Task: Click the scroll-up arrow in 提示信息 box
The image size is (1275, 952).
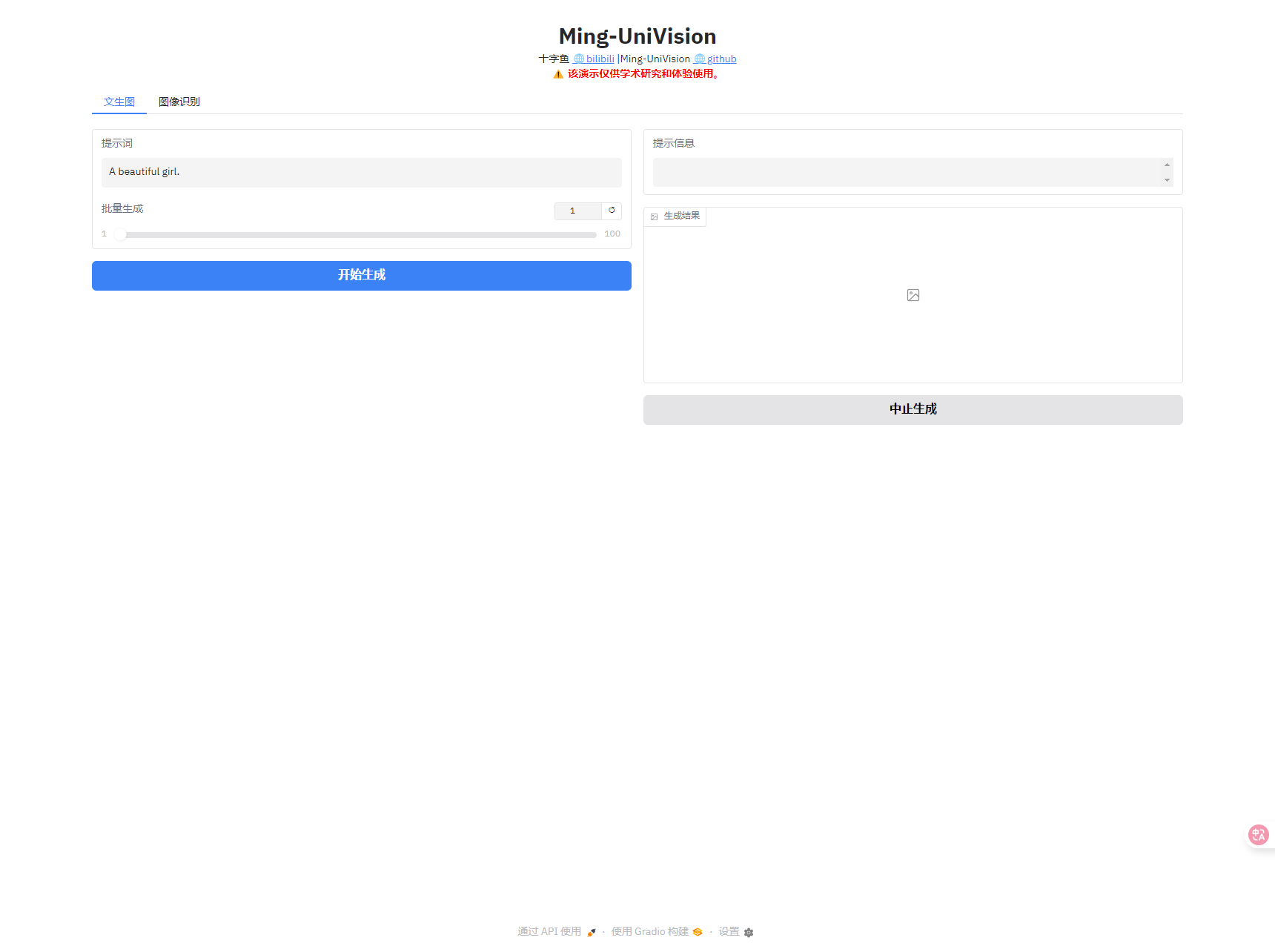Action: 1167,165
